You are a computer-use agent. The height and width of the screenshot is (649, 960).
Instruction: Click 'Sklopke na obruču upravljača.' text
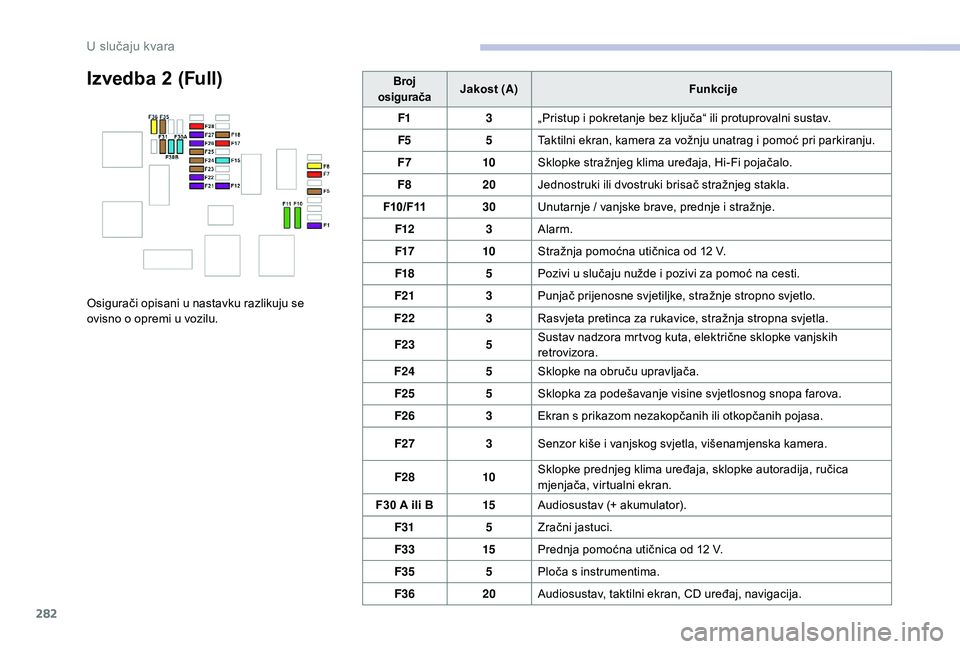tap(618, 371)
